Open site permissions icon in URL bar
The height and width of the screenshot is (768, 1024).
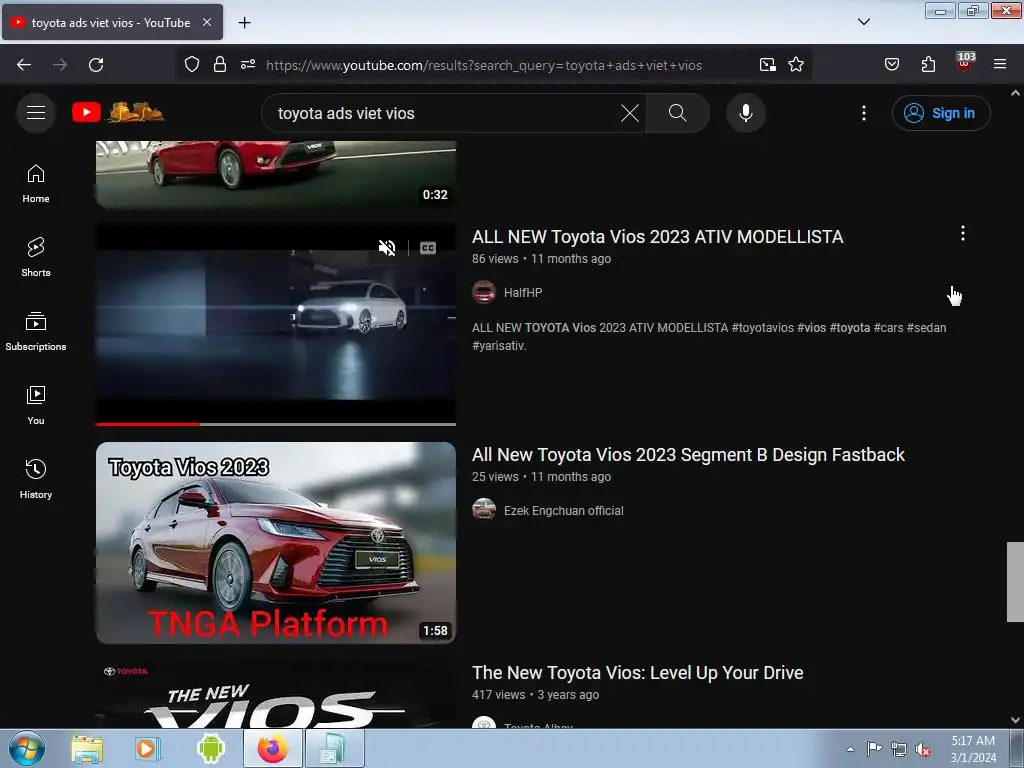tap(248, 65)
